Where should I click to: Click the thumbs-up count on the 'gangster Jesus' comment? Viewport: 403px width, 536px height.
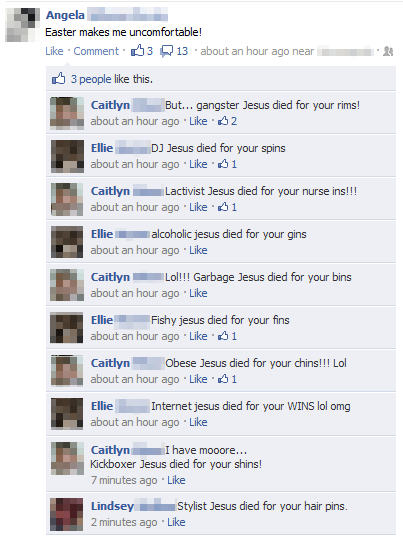click(x=228, y=121)
